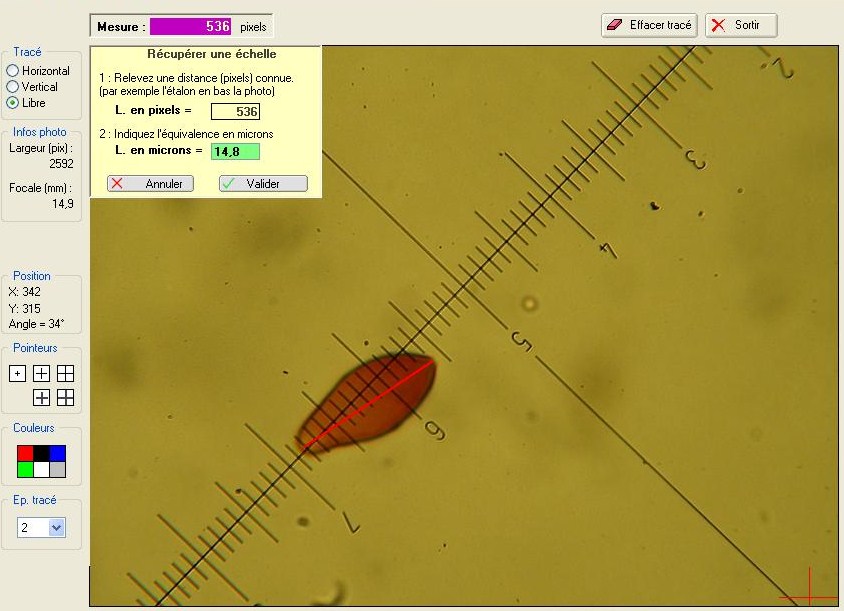Select the small dot pointer style
This screenshot has height=611, width=844.
(17, 374)
